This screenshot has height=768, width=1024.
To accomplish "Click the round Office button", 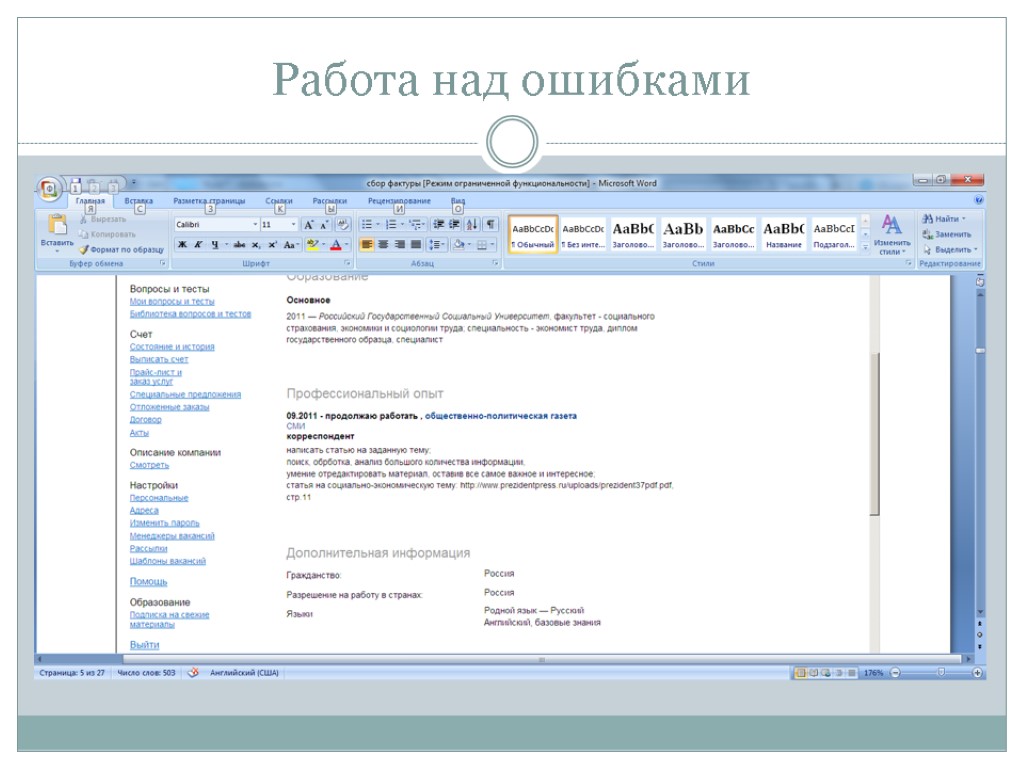I will tap(49, 189).
